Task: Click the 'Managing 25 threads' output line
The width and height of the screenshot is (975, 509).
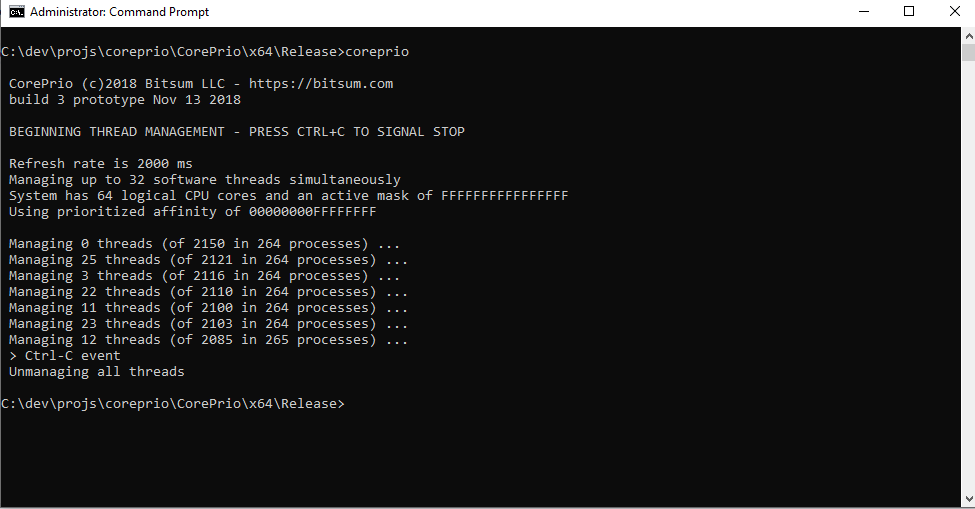Action: coord(208,260)
